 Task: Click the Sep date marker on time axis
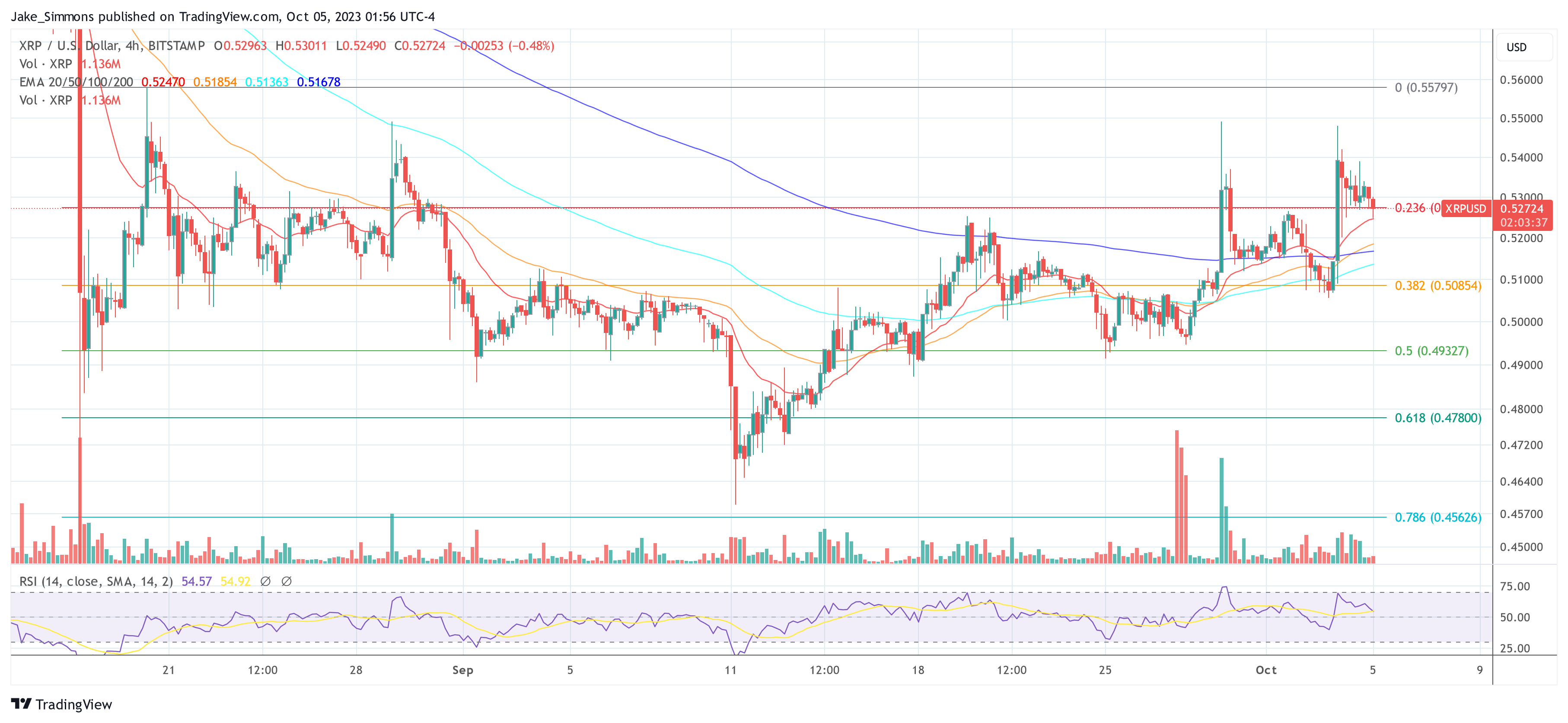[462, 670]
